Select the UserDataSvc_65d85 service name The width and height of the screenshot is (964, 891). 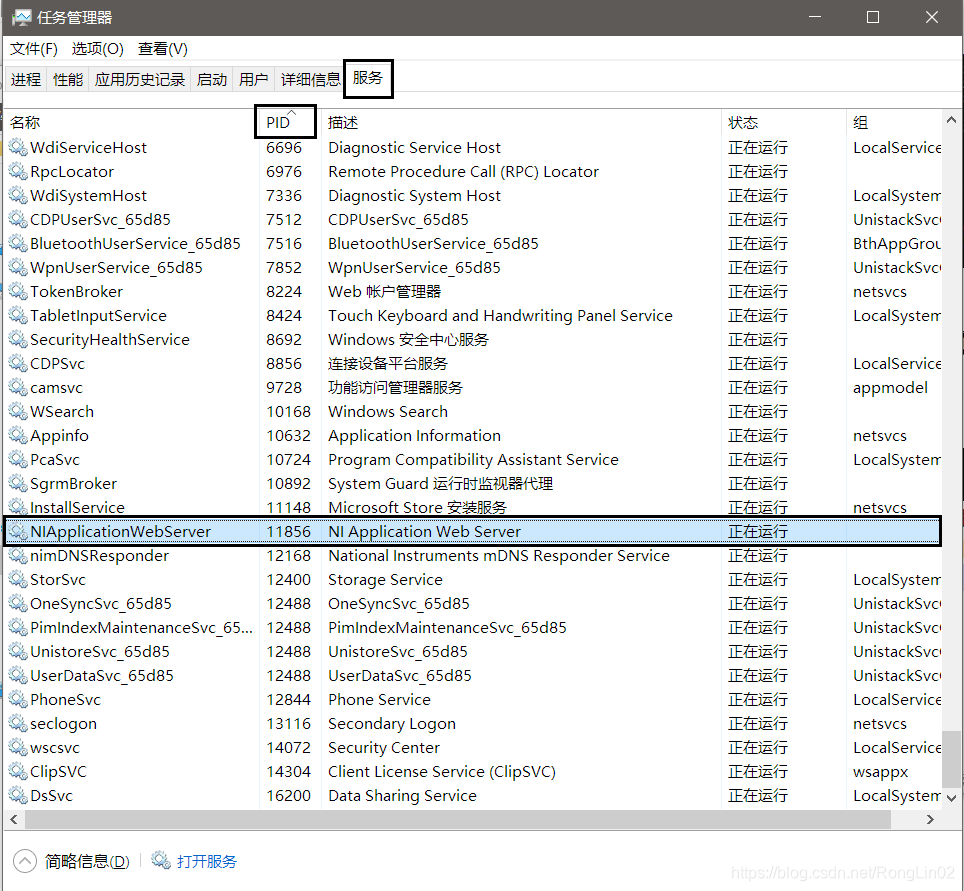pyautogui.click(x=102, y=675)
